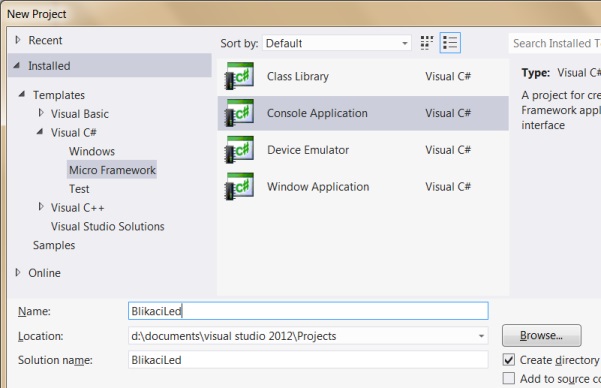
Task: Select the Class Library template name
Action: coord(298,76)
